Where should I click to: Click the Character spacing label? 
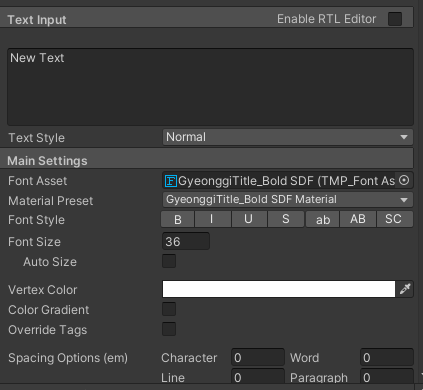click(x=189, y=358)
